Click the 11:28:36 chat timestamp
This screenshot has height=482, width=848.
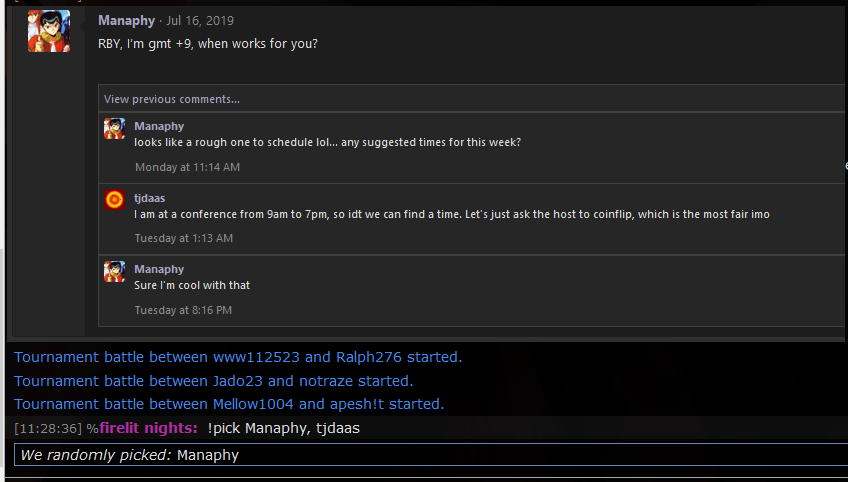click(x=48, y=428)
